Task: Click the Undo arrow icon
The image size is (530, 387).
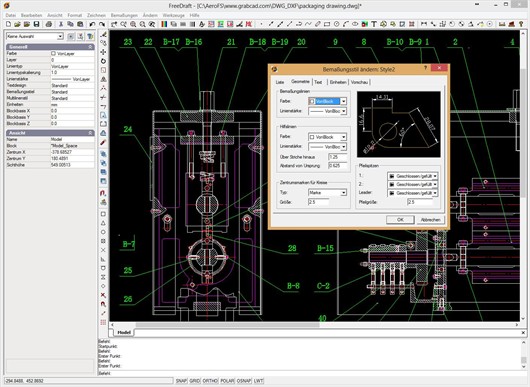Action: coord(92,24)
